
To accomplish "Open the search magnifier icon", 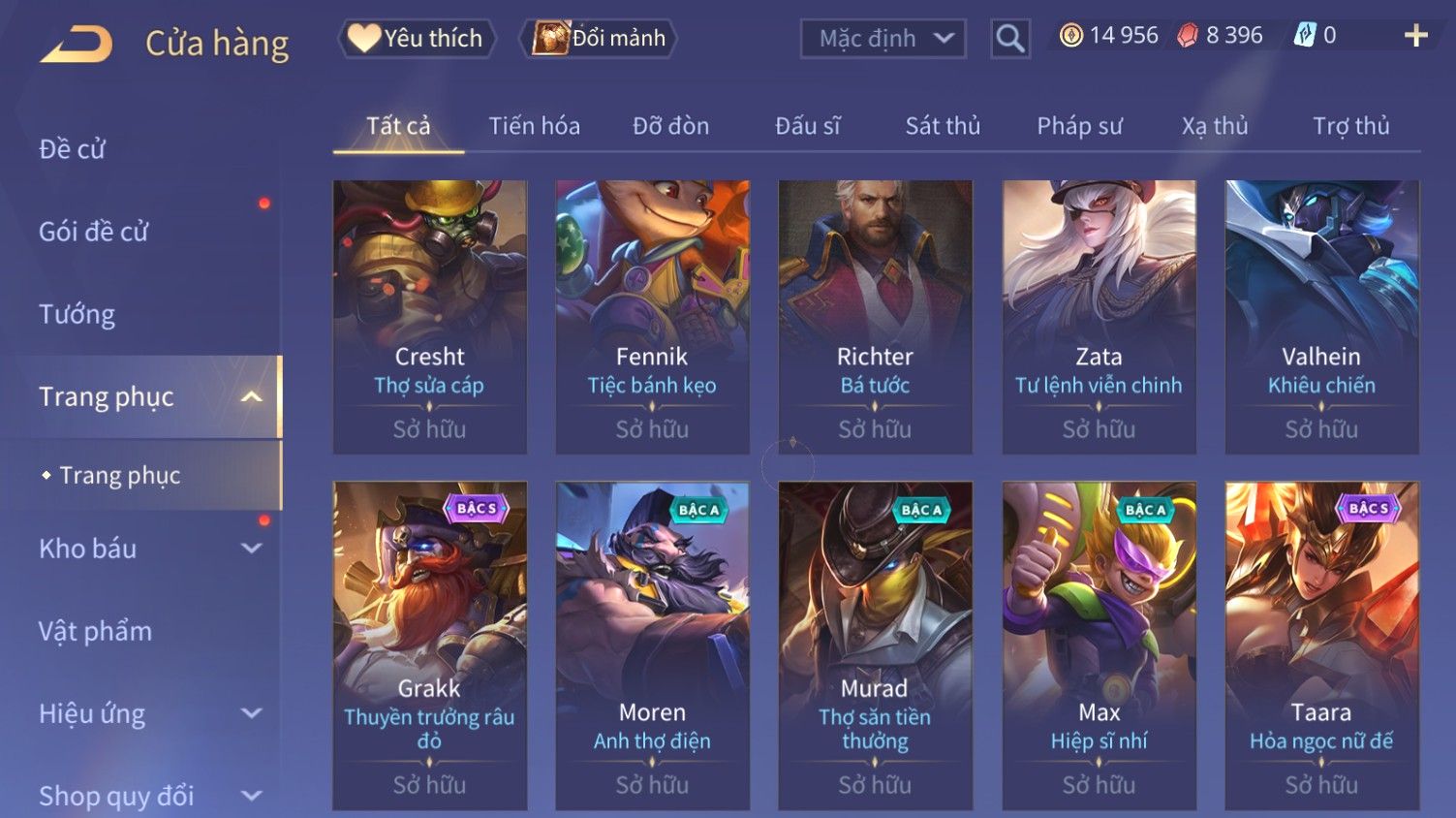I will tap(1010, 39).
